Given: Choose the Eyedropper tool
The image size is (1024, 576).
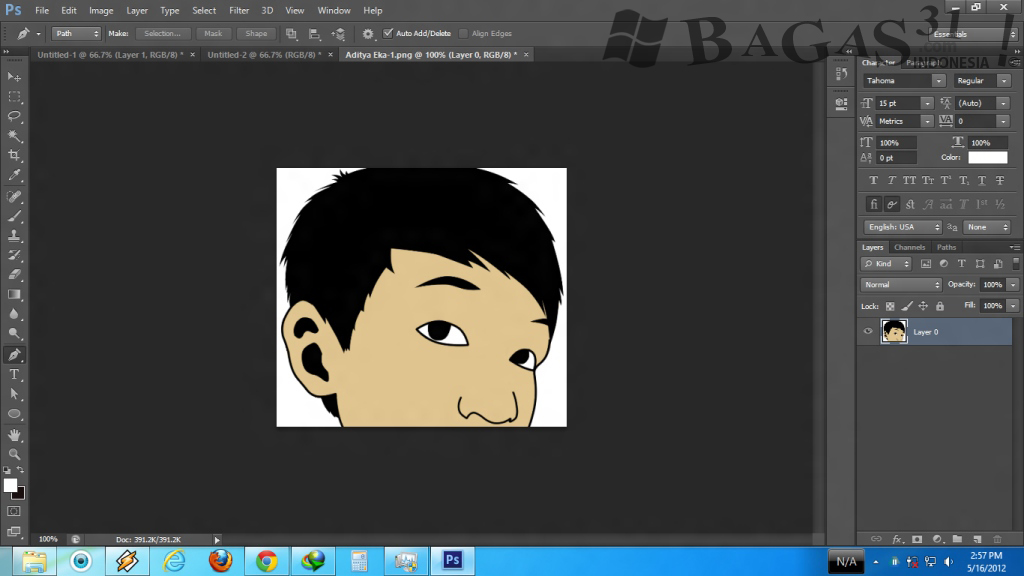Looking at the screenshot, I should [14, 176].
